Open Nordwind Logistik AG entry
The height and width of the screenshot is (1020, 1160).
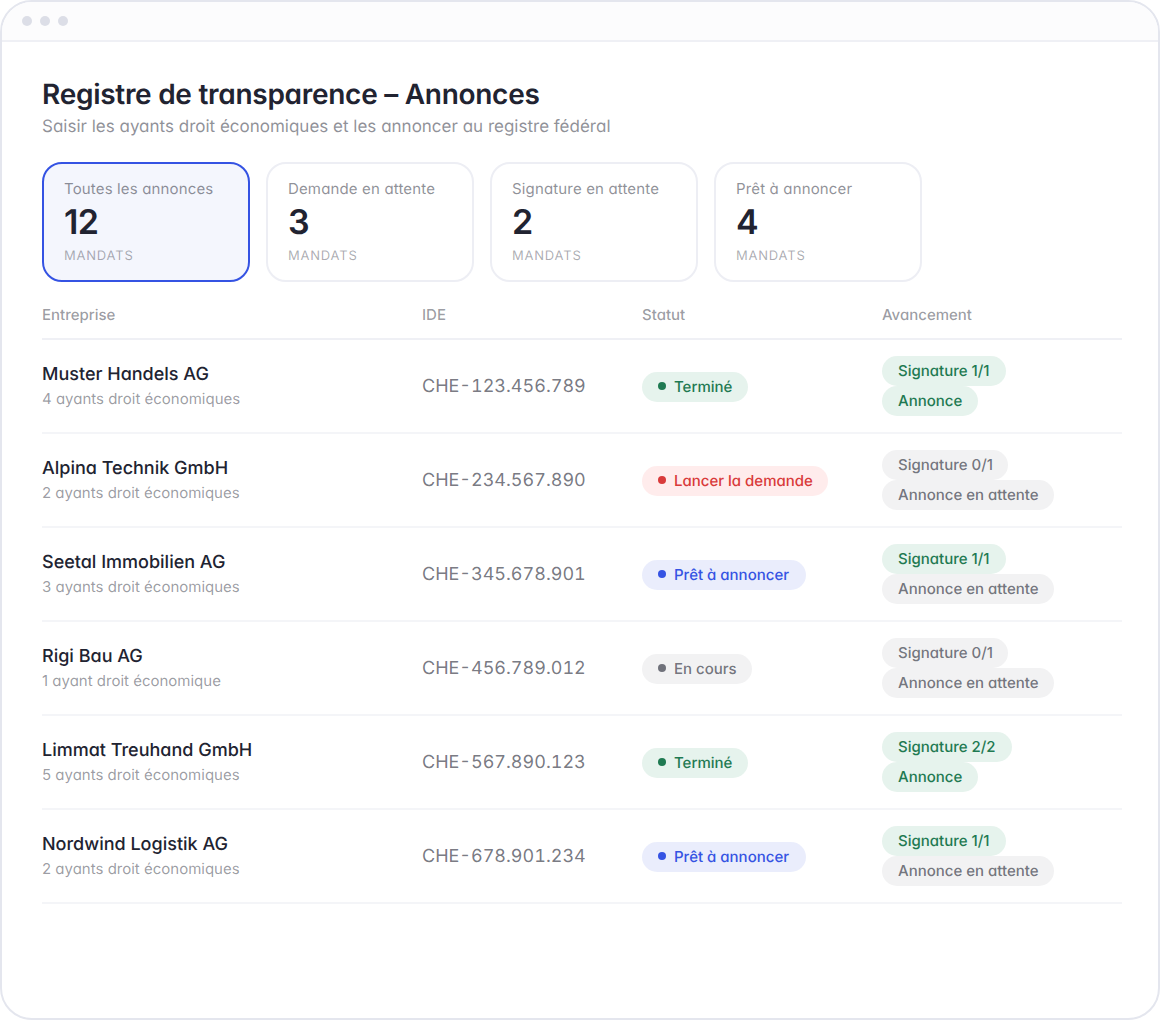point(581,856)
